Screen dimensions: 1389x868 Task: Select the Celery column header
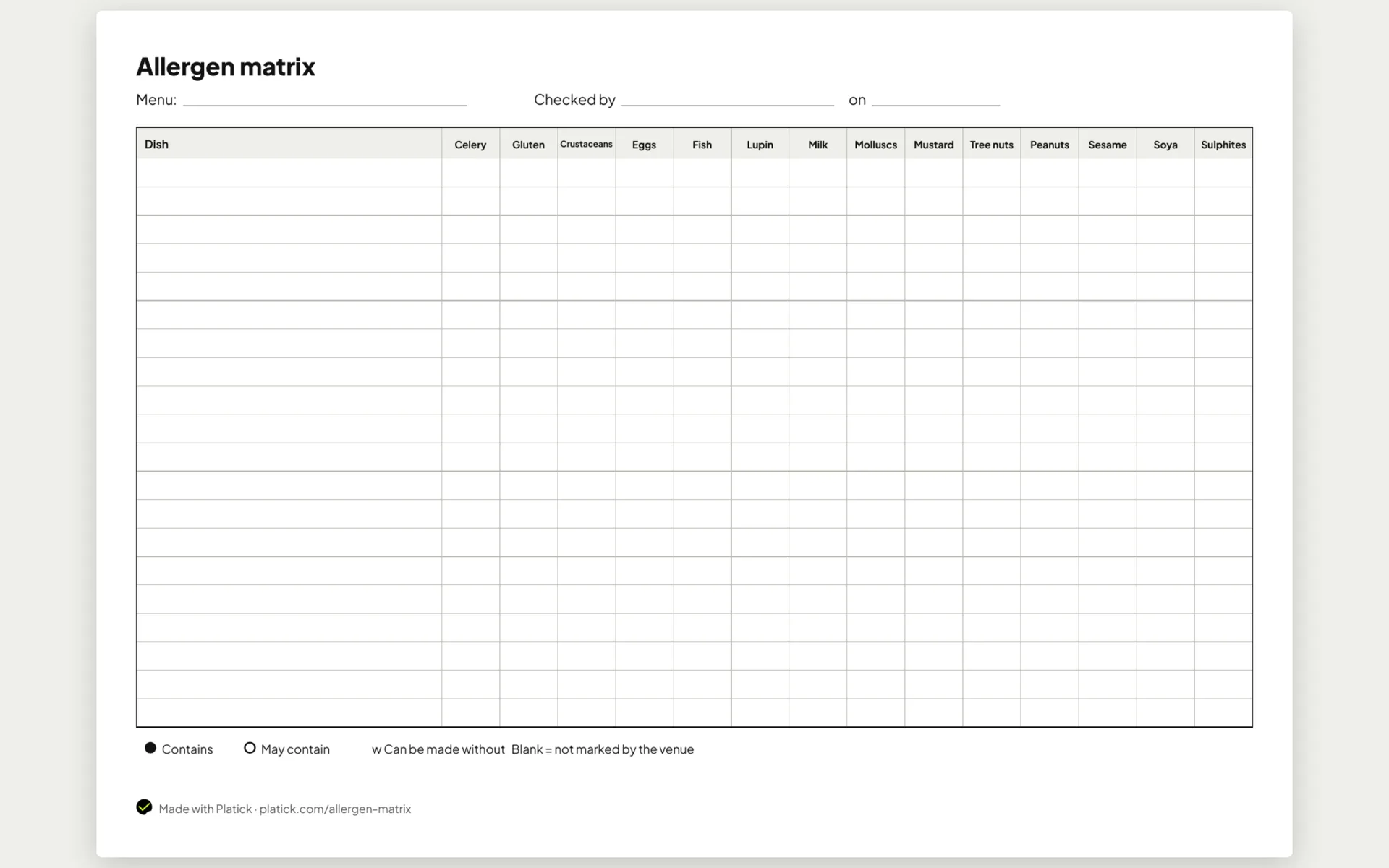tap(470, 145)
